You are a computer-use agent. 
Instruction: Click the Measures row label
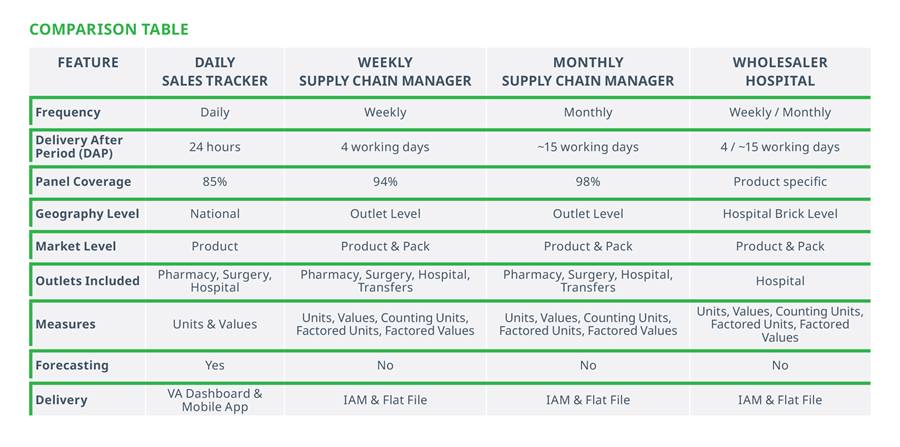(x=65, y=324)
